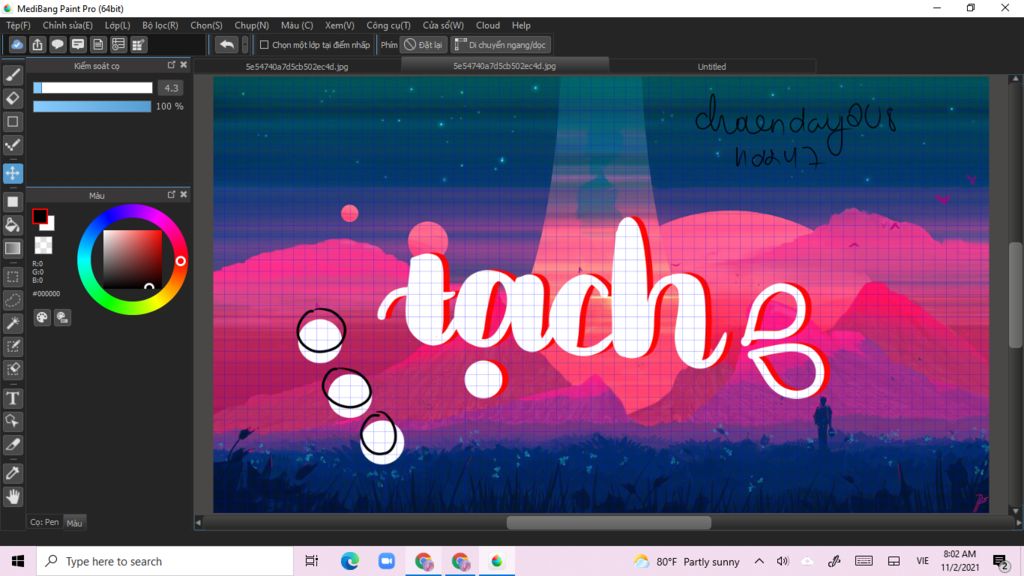Click the speech bubble toolbar icon

click(57, 44)
